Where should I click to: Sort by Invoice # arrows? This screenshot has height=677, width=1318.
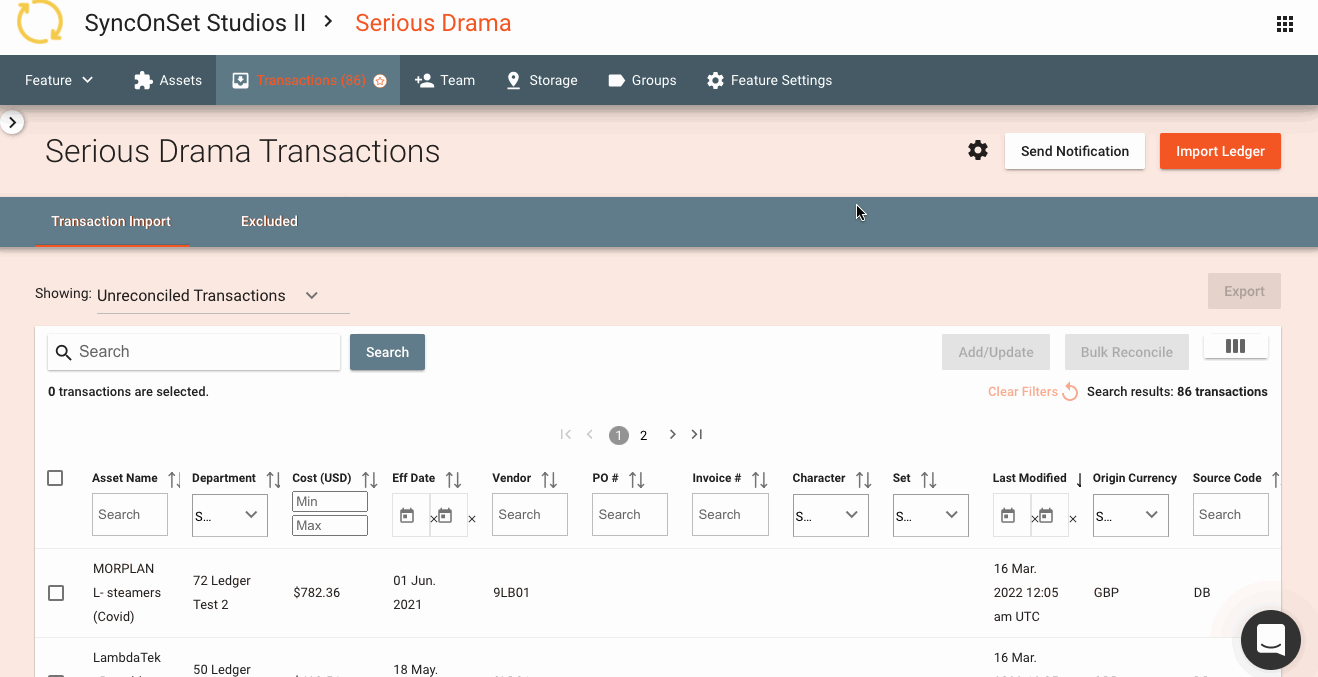pos(759,480)
